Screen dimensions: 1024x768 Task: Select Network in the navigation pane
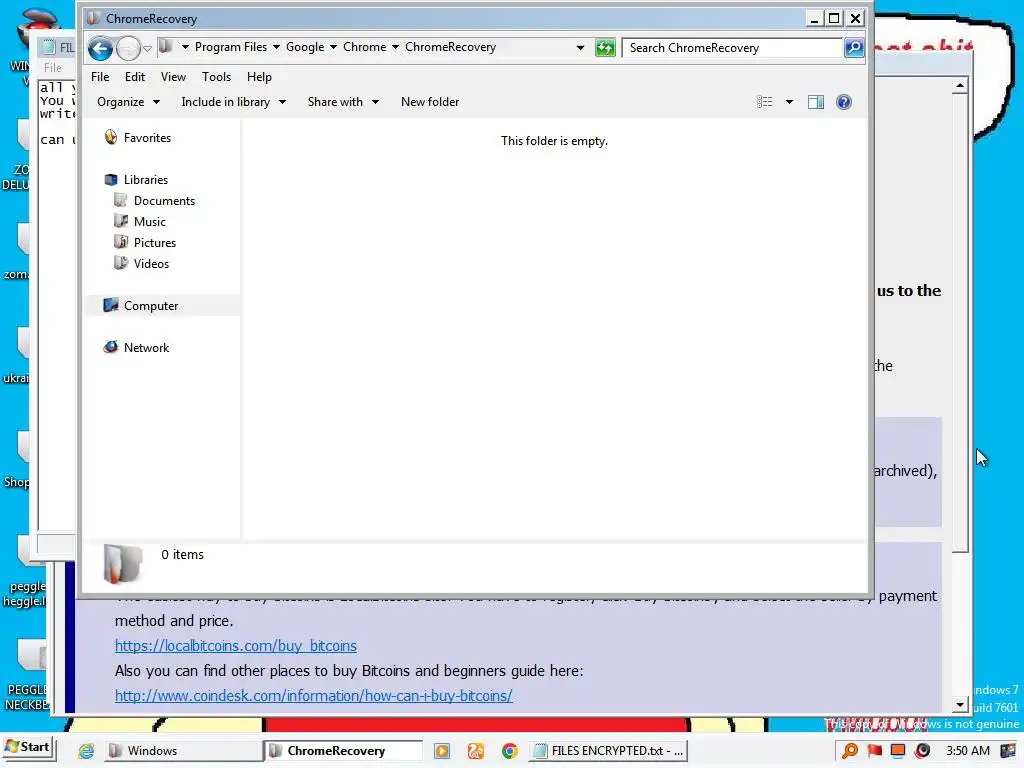click(146, 347)
